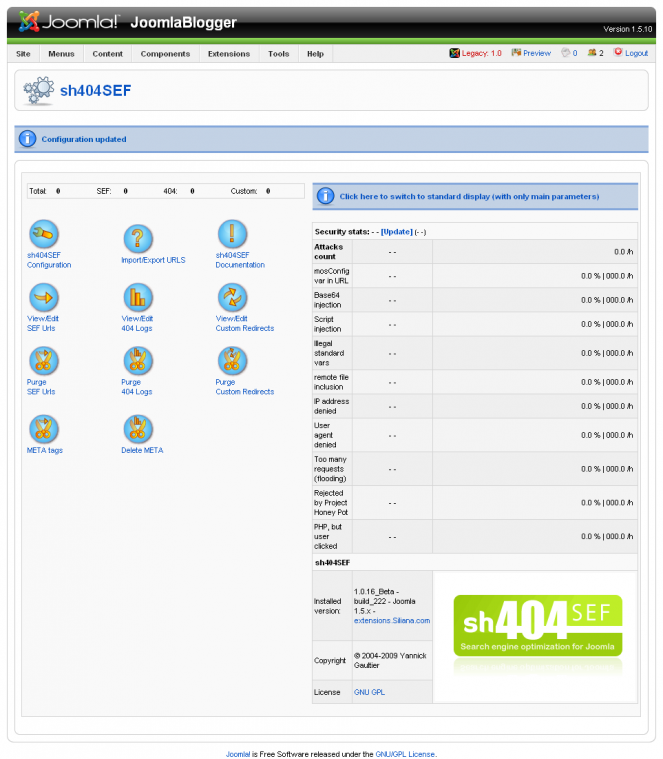Image resolution: width=663 pixels, height=759 pixels.
Task: Click the sh404SEF gears title icon
Action: 38,91
